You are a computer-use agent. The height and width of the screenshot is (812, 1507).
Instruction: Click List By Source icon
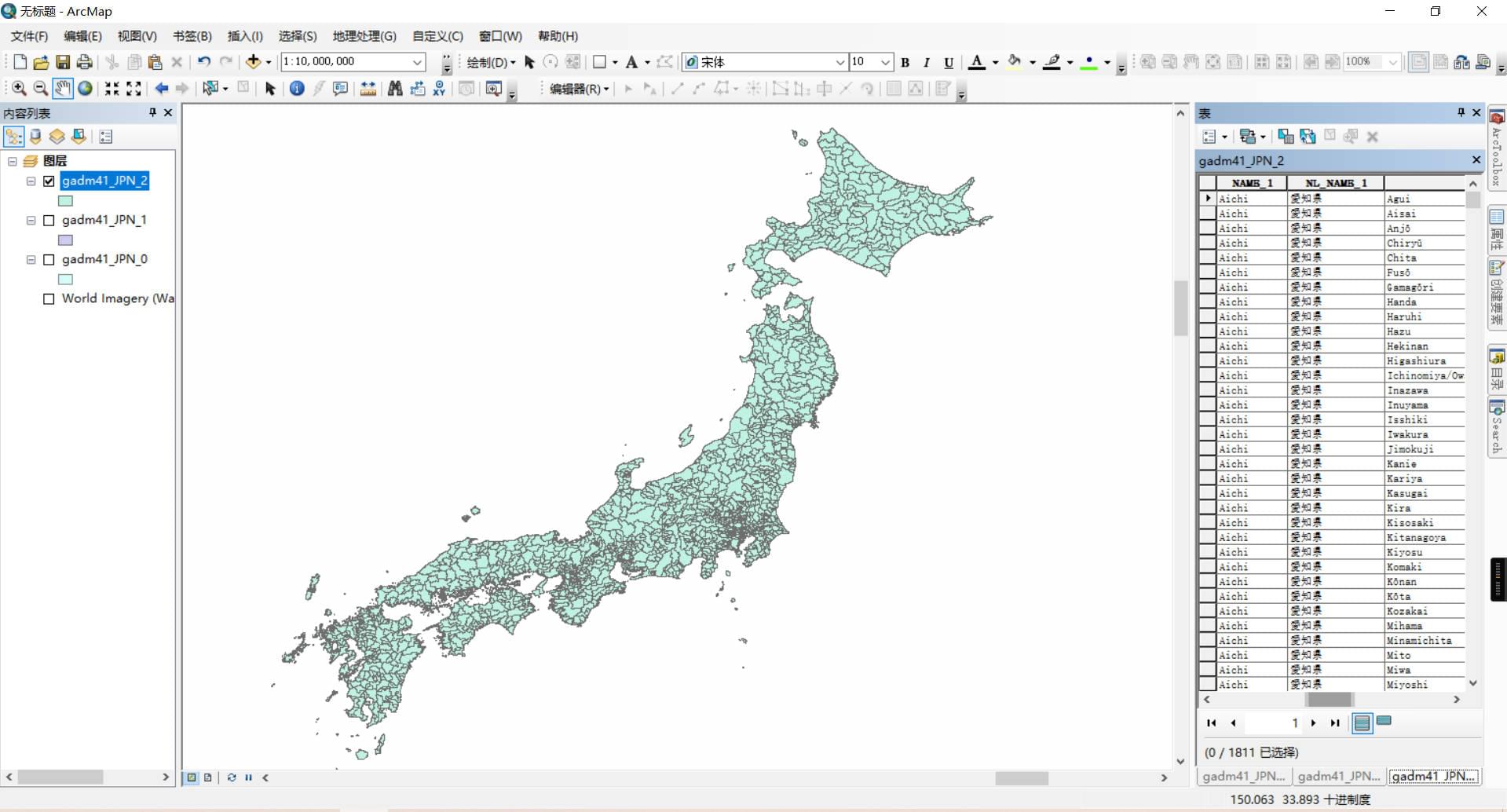tap(35, 137)
